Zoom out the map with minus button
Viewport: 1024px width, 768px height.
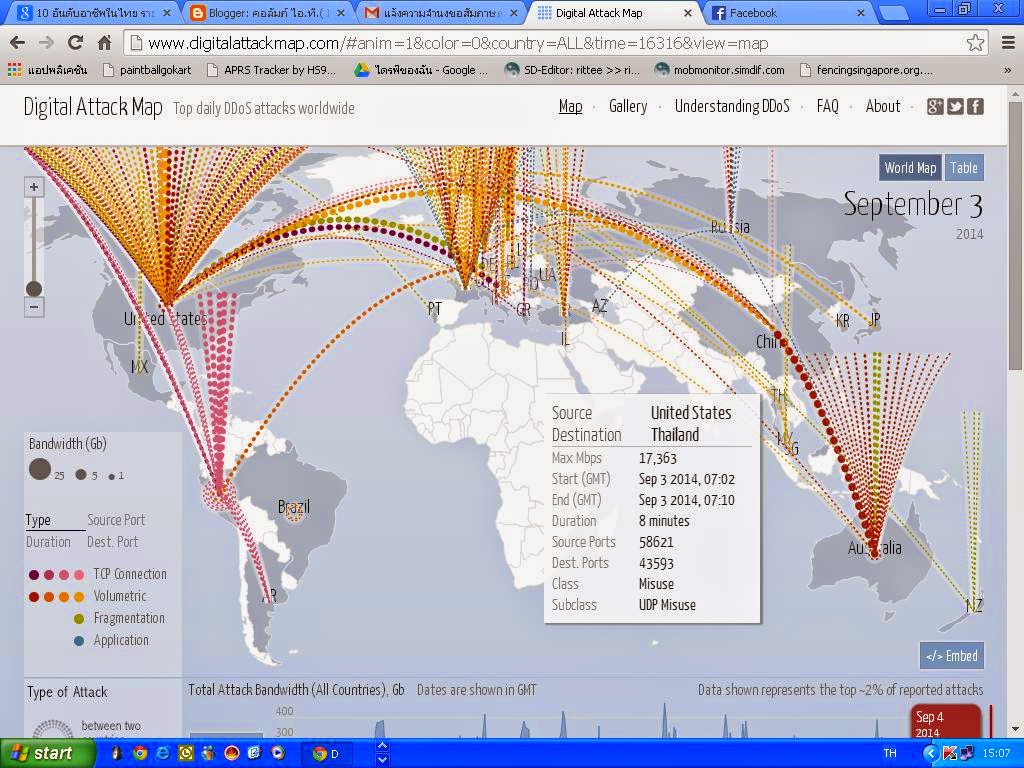coord(34,307)
